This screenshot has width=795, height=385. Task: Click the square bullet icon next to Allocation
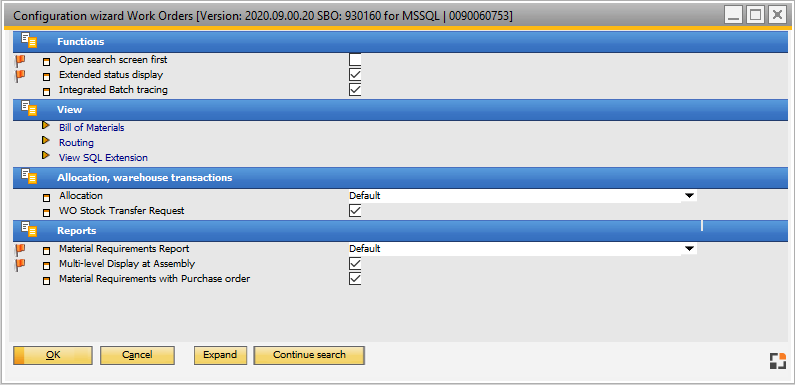click(x=47, y=197)
